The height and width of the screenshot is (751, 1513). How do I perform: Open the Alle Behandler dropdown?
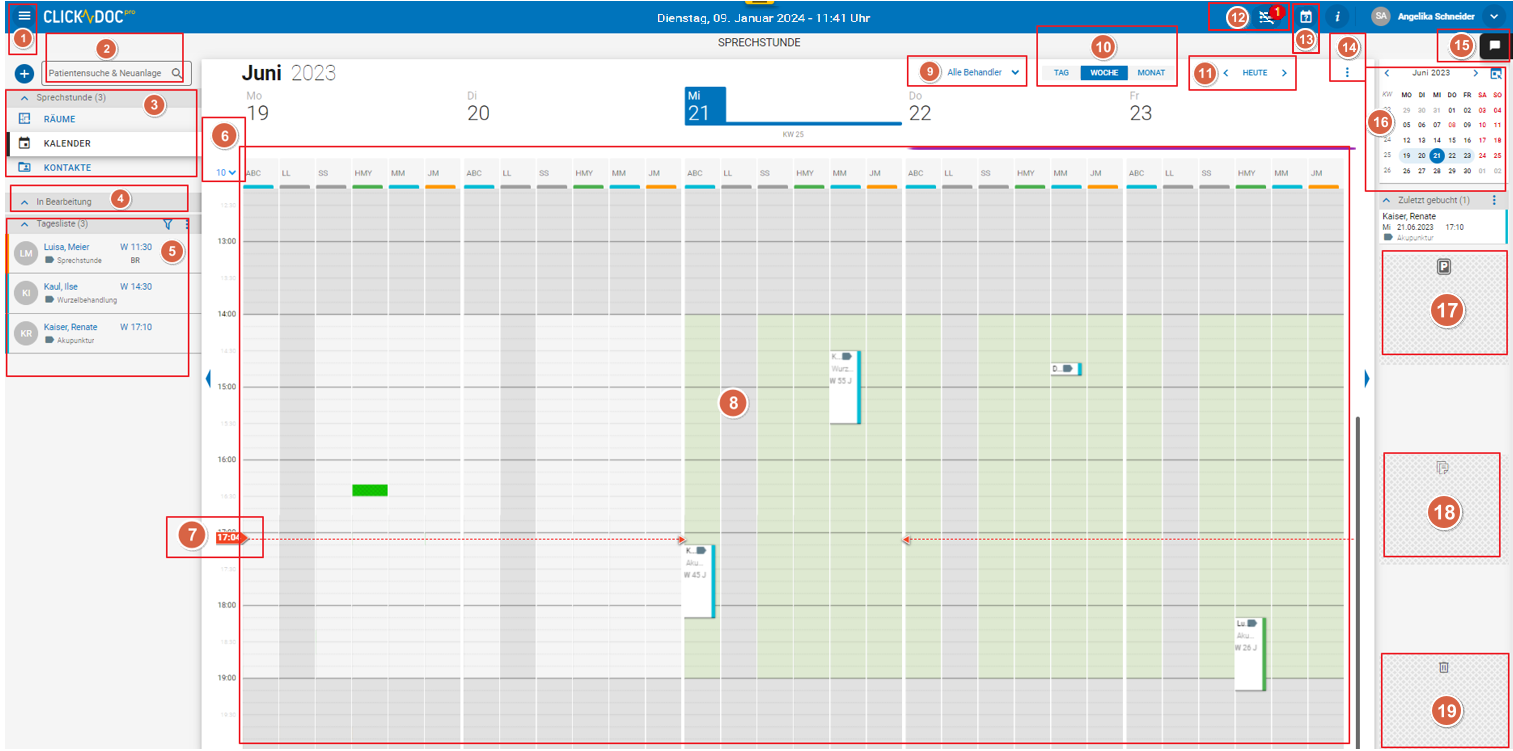click(x=983, y=72)
